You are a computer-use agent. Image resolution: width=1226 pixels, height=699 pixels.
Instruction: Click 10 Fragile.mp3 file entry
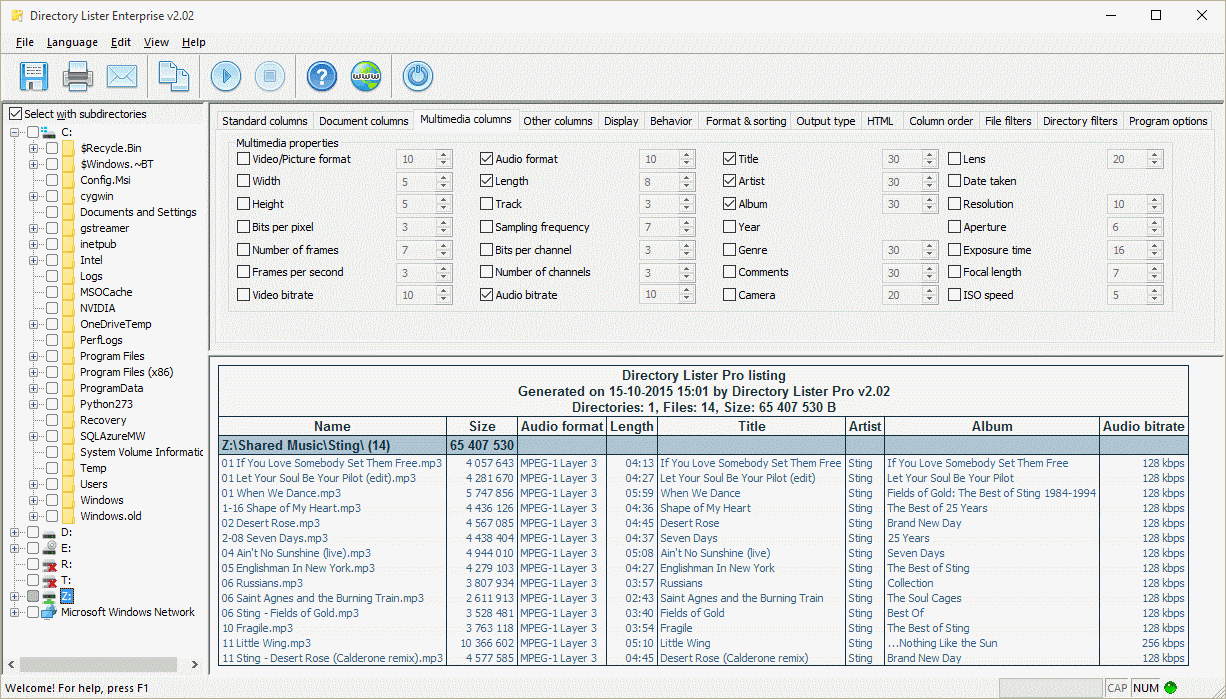(x=257, y=628)
